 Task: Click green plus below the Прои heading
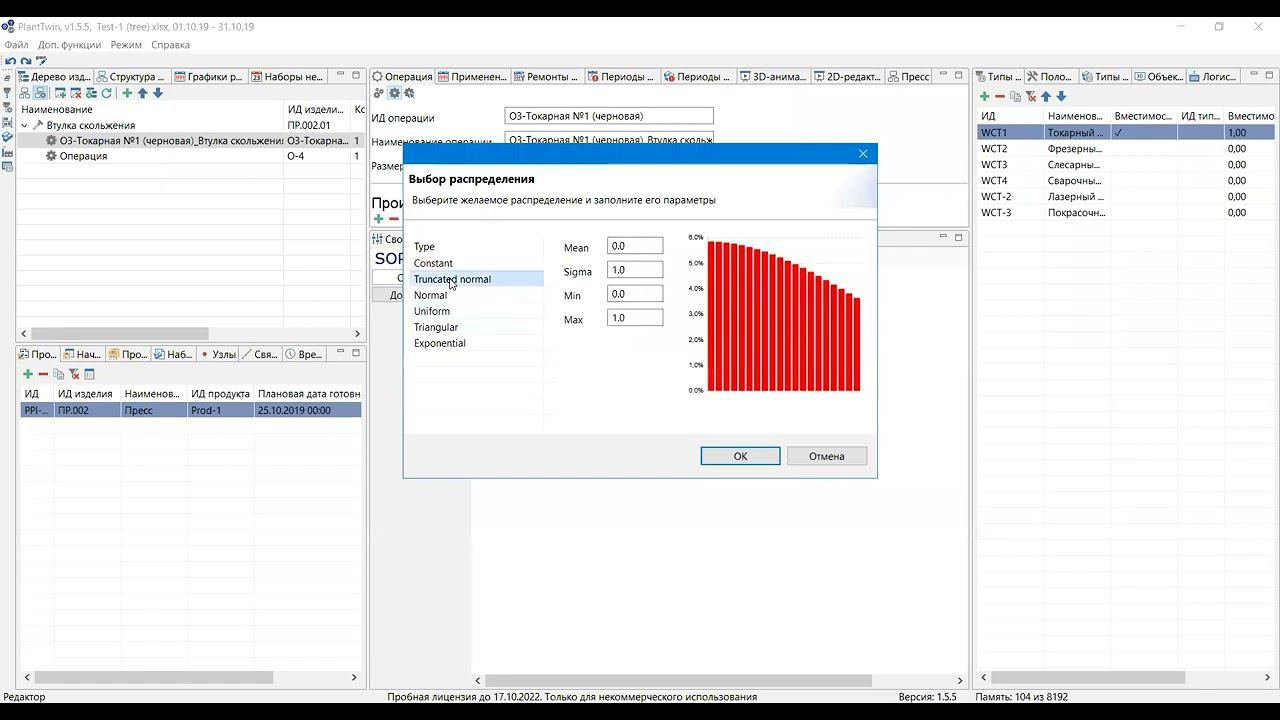coord(378,219)
